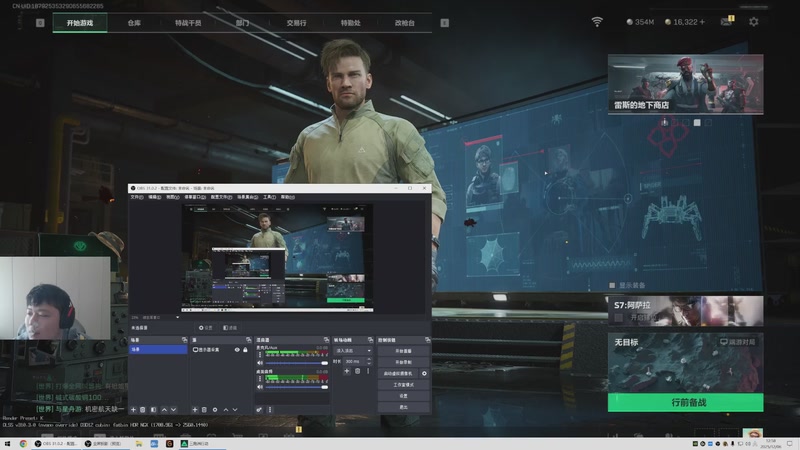The width and height of the screenshot is (800, 450).
Task: Open the OBS 场景集合 menu
Action: (247, 197)
